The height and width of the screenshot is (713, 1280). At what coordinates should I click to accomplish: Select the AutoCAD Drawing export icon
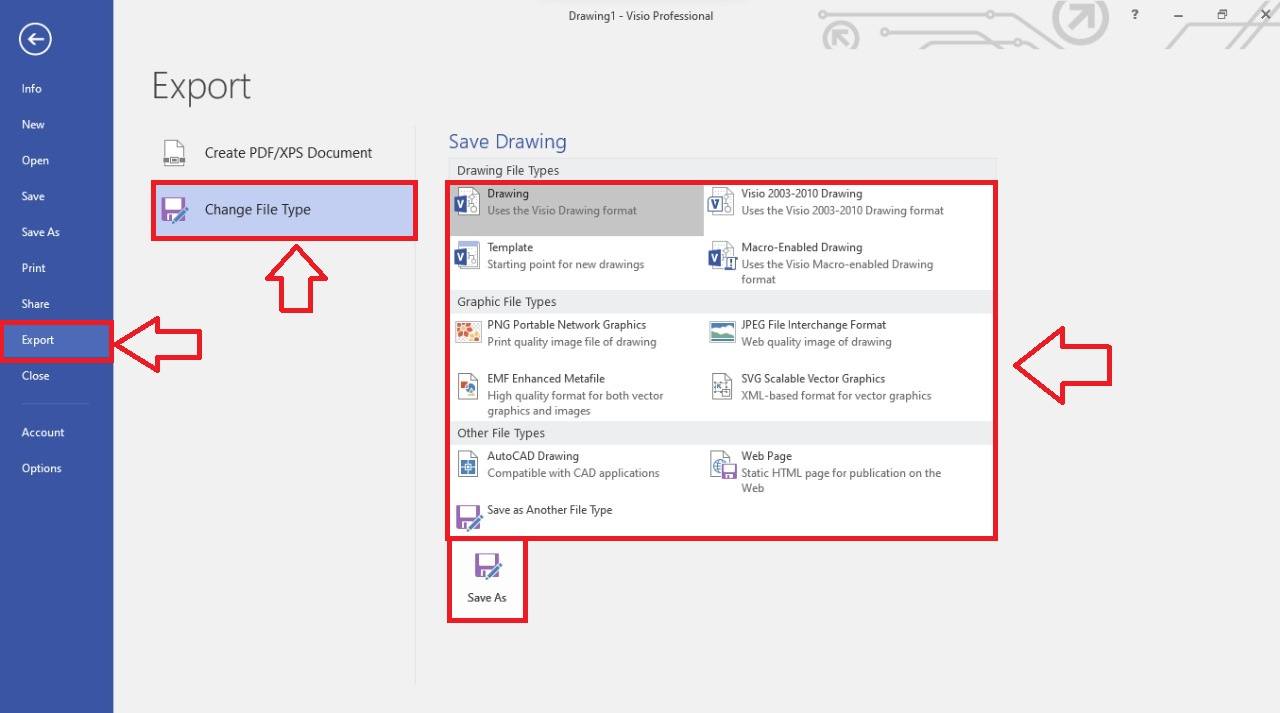(467, 463)
